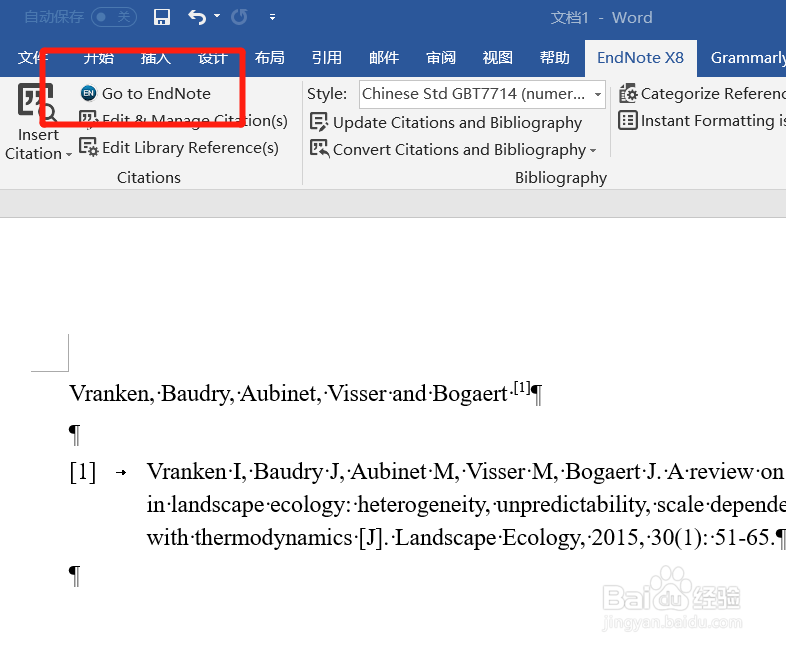Click Categorize References
The height and width of the screenshot is (650, 786).
coord(702,94)
